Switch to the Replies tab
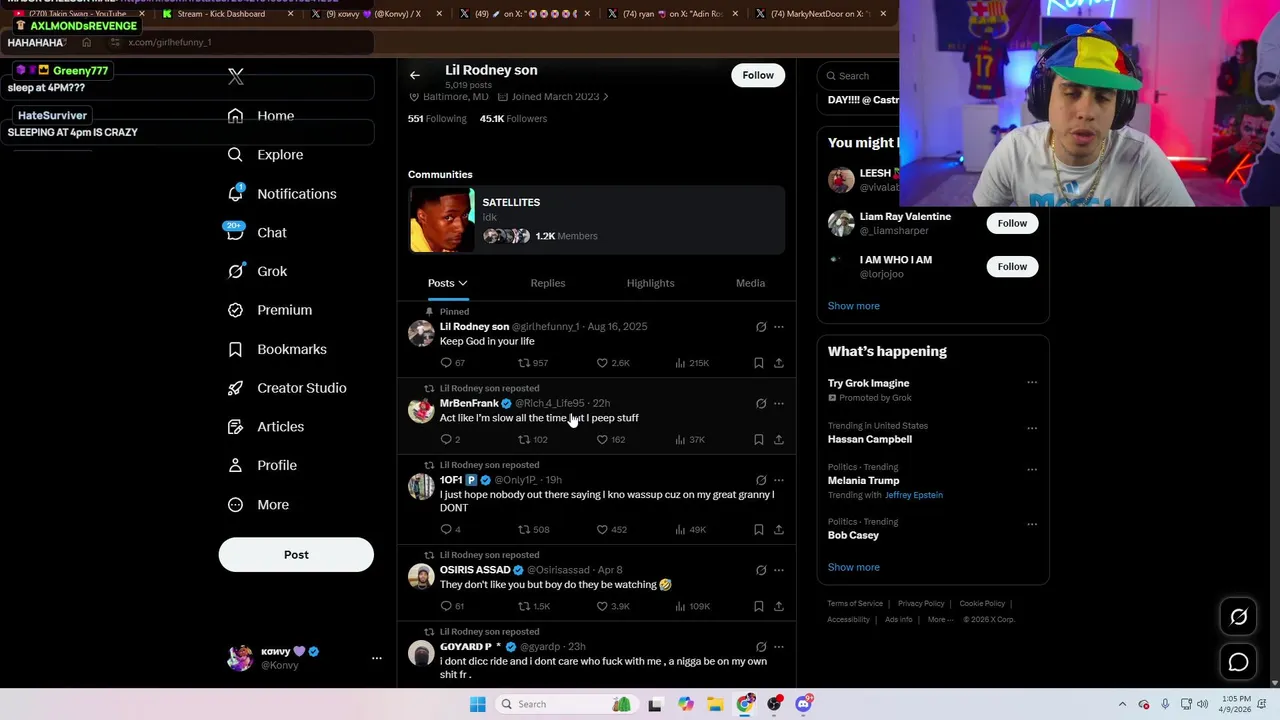Viewport: 1280px width, 720px height. click(x=548, y=284)
